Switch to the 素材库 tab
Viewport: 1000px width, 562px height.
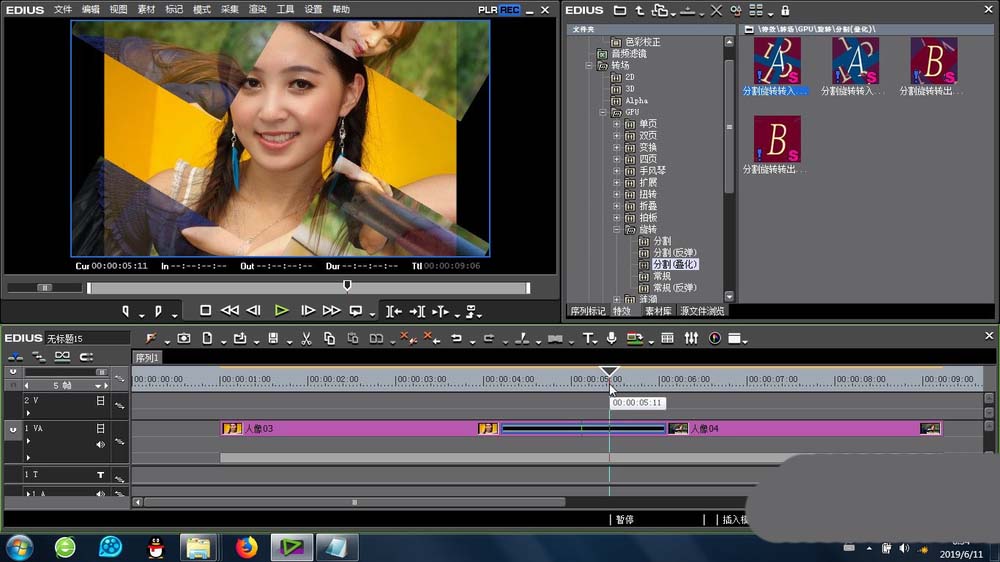point(658,311)
